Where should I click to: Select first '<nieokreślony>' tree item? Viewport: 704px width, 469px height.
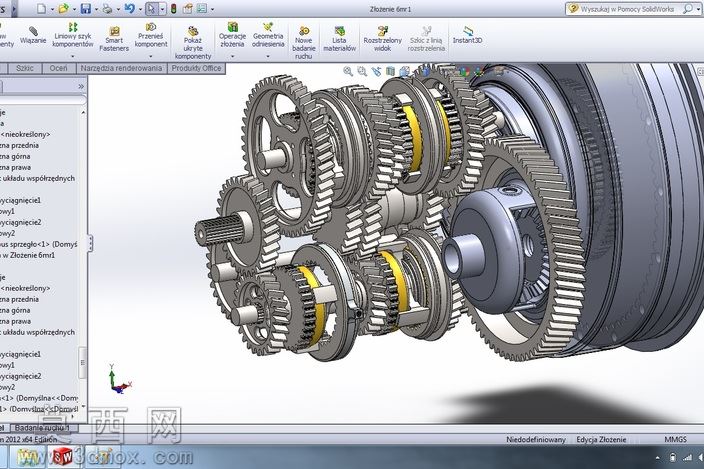click(x=25, y=134)
